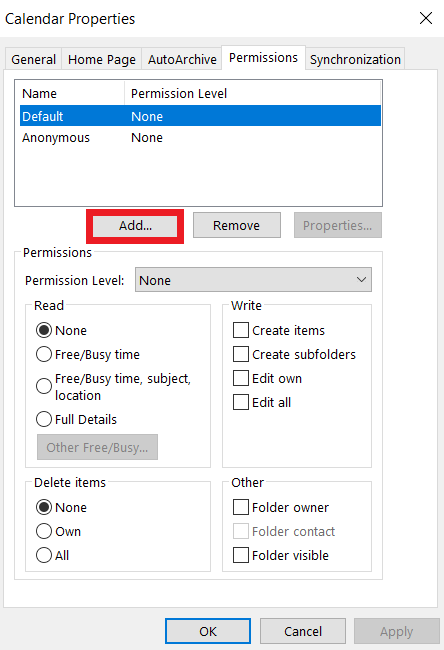
Task: Open the Home Page tab
Action: point(102,59)
